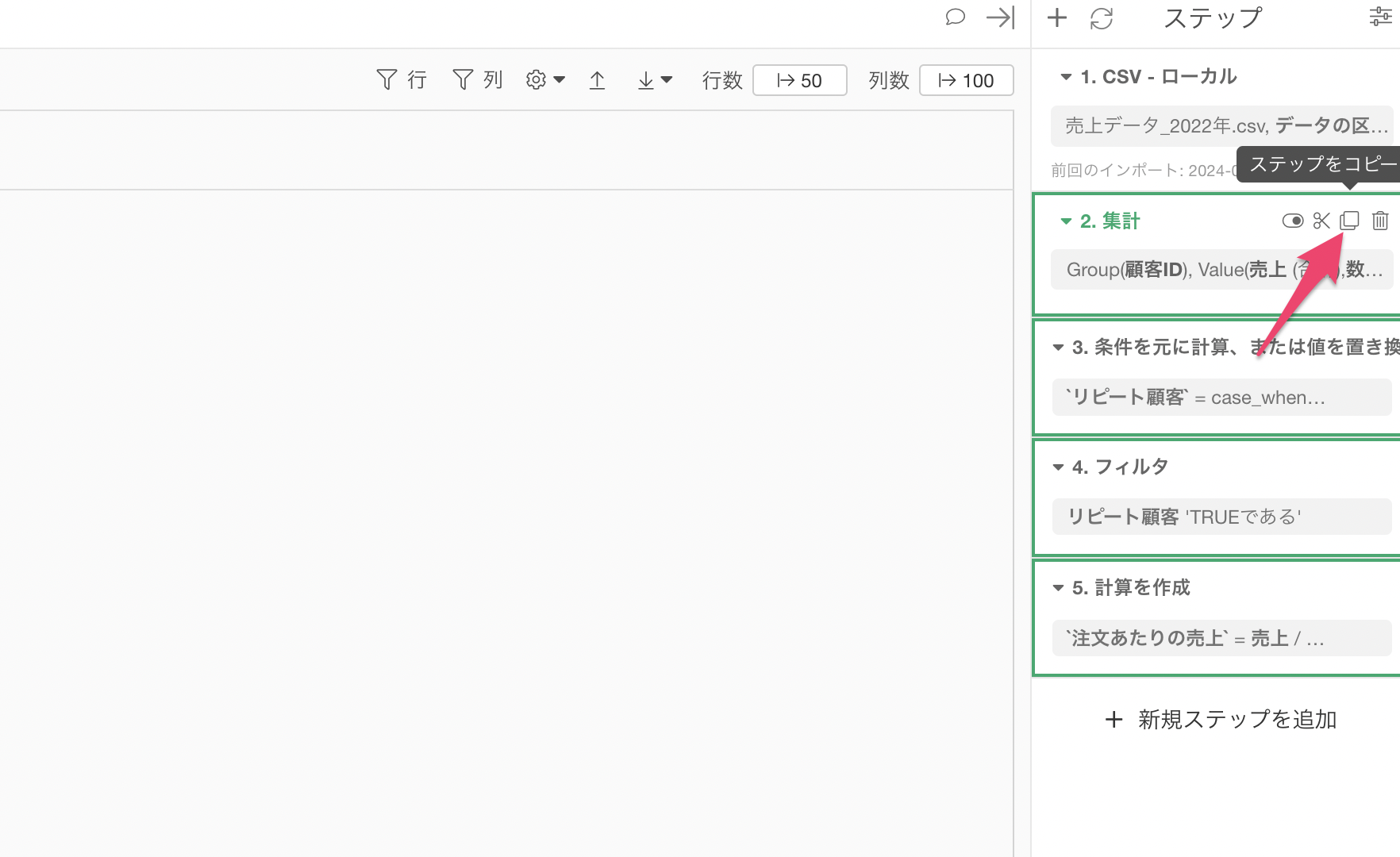Collapse the 1. CSV - ローカル step
The height and width of the screenshot is (857, 1400).
pyautogui.click(x=1066, y=77)
